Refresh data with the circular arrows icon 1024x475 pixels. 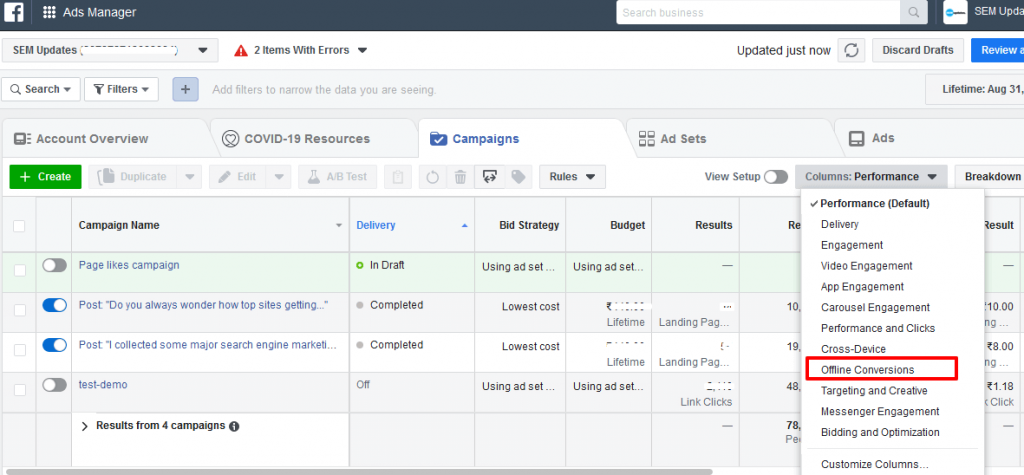[x=852, y=50]
